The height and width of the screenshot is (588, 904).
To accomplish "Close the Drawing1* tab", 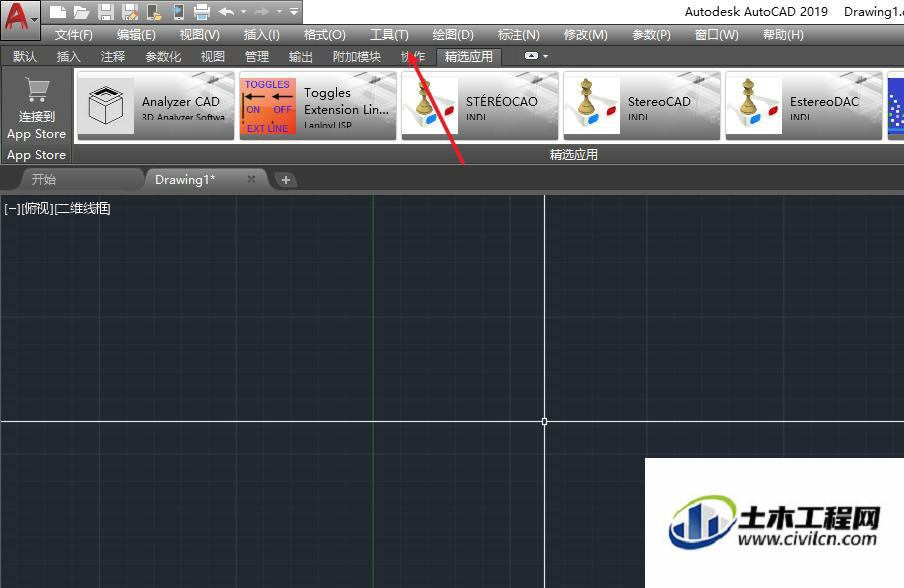I will (251, 179).
